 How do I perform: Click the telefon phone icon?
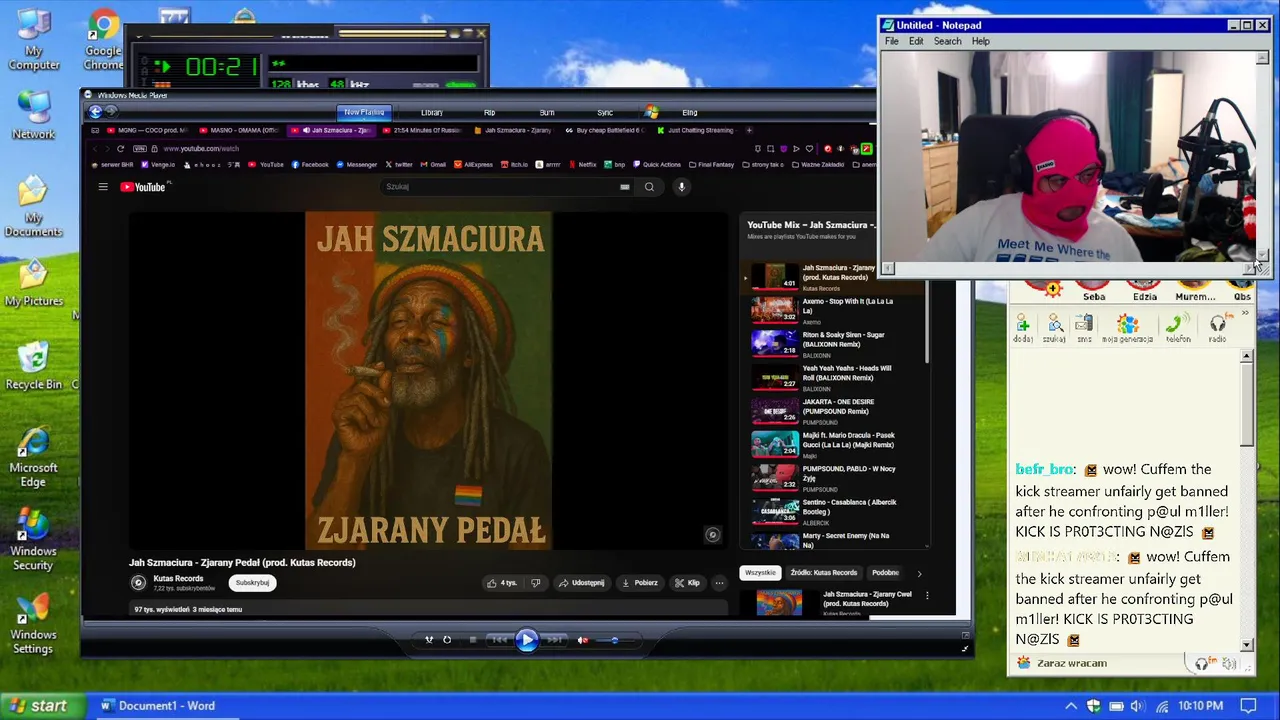(x=1178, y=328)
